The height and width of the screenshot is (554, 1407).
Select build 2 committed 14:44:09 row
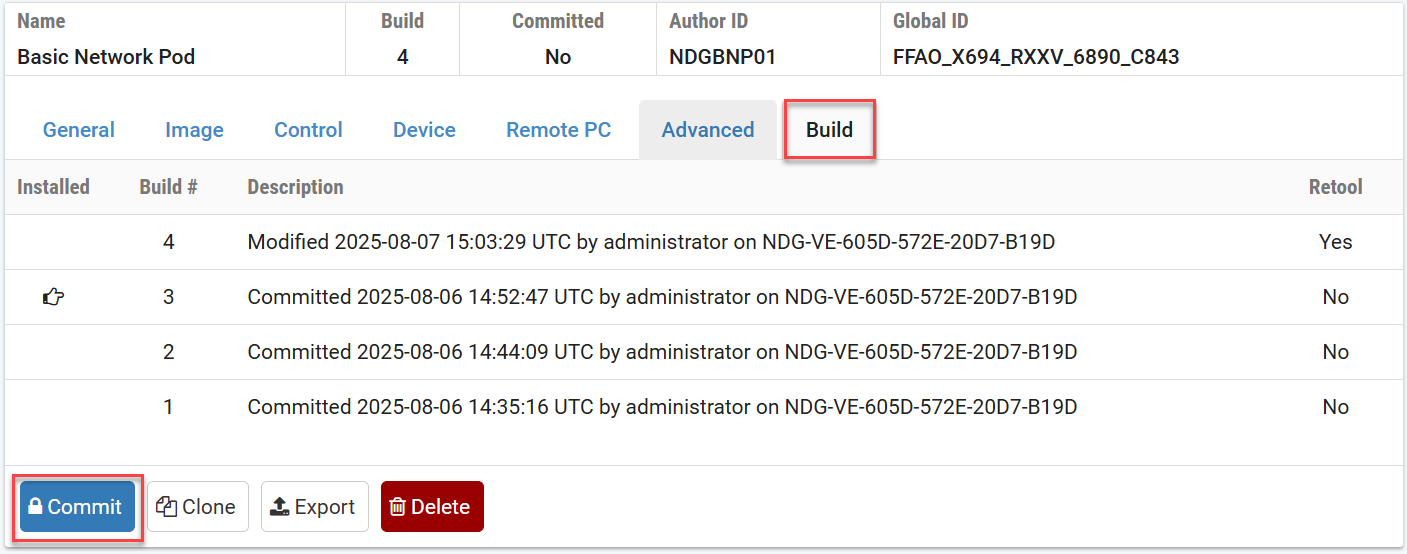(662, 352)
